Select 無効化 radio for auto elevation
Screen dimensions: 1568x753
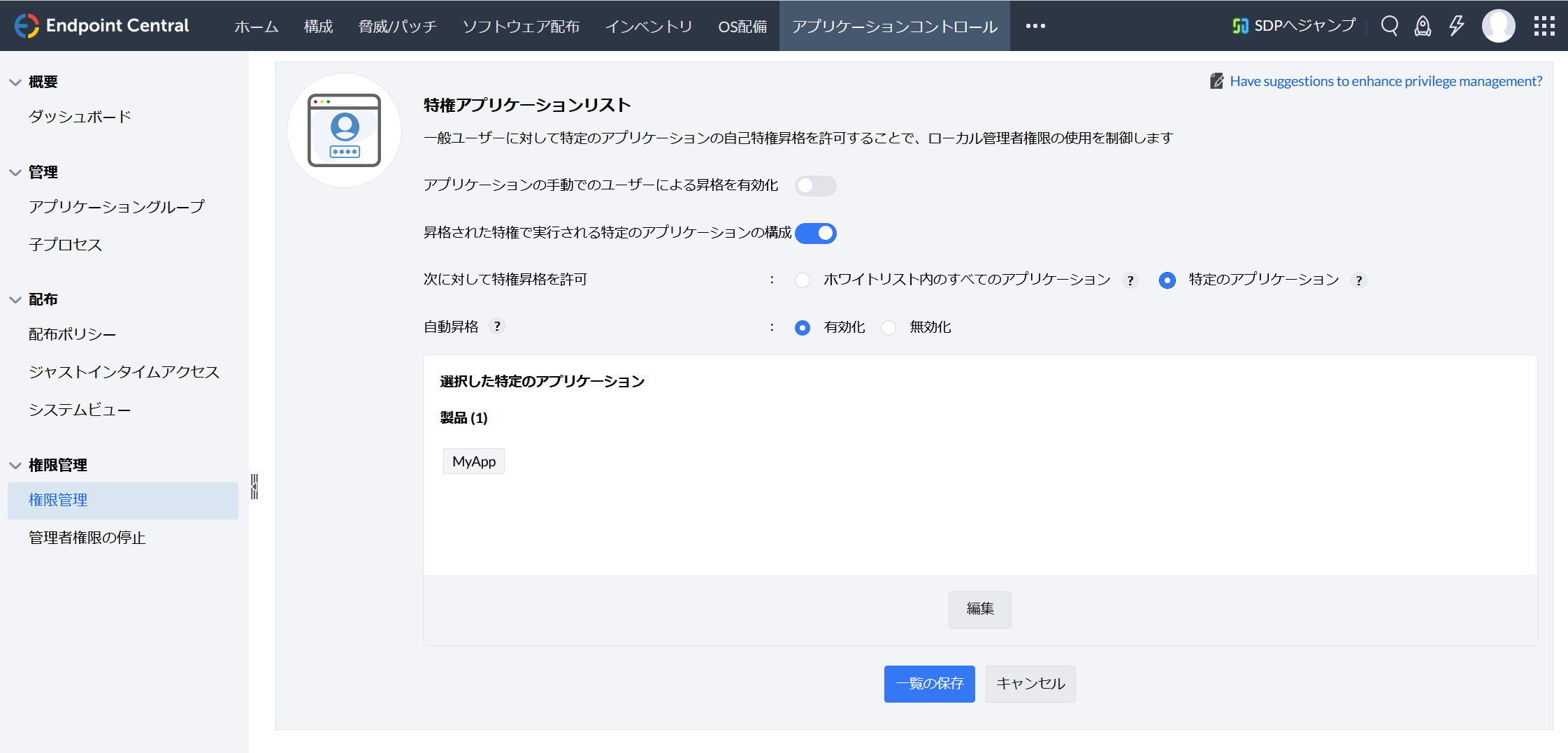[889, 328]
